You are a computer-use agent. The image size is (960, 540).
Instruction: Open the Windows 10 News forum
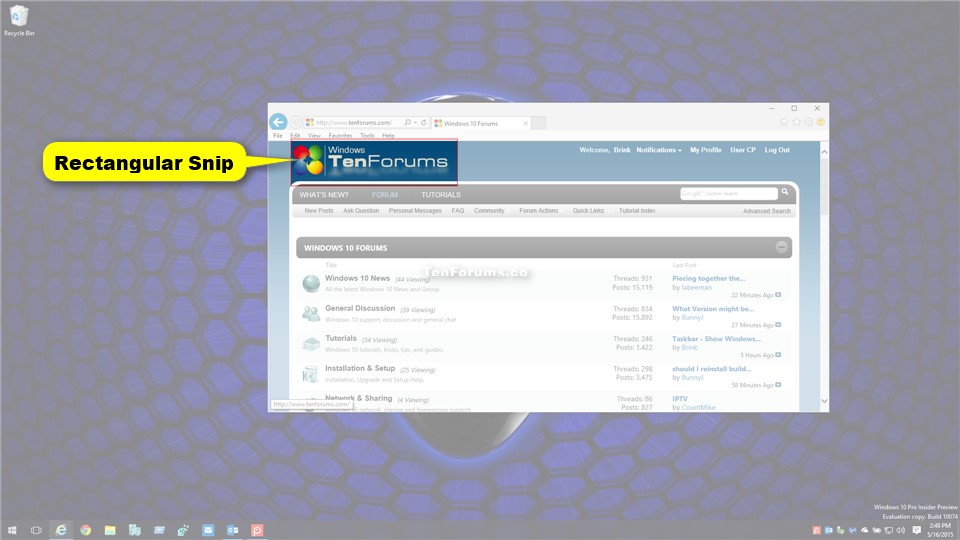[x=358, y=278]
